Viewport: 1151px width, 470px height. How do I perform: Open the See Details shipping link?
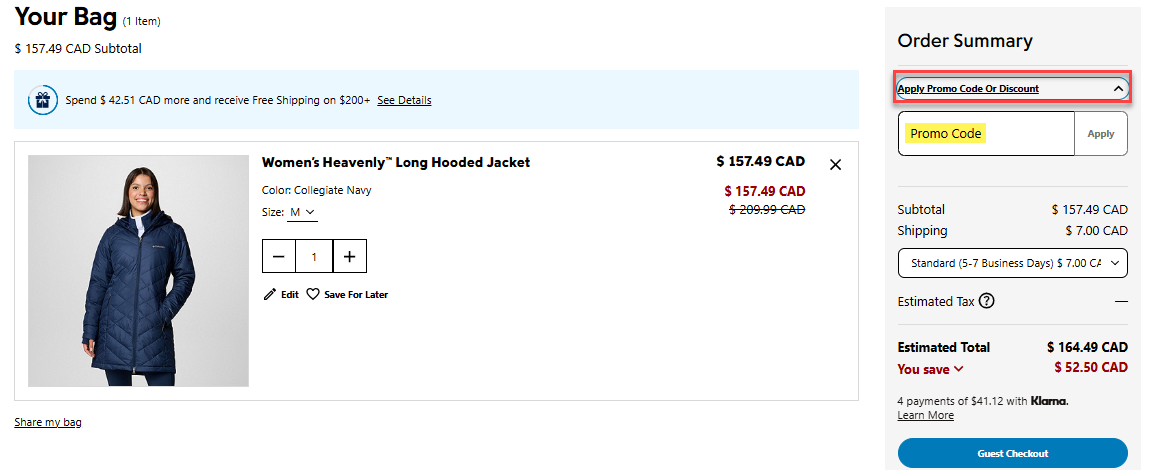click(404, 100)
